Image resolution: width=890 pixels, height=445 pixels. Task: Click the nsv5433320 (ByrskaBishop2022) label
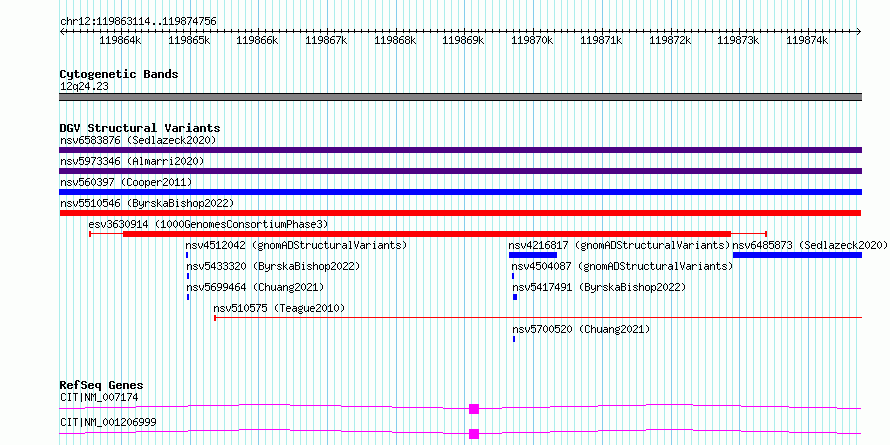[273, 266]
